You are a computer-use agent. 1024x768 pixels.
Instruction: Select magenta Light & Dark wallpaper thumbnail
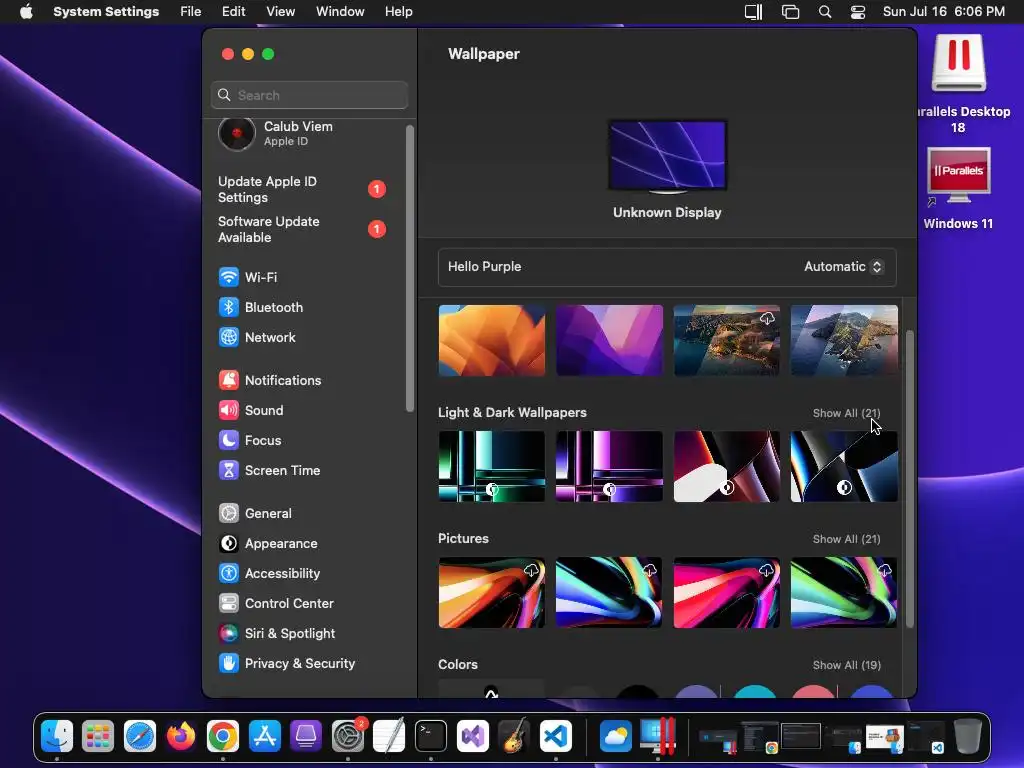(x=609, y=466)
